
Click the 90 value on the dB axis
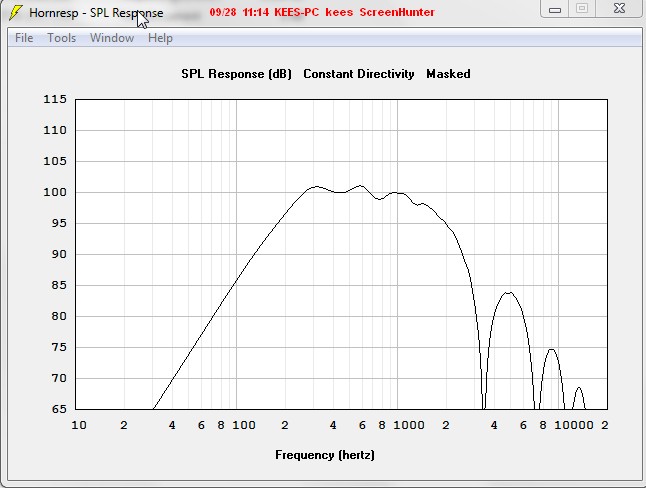(59, 254)
